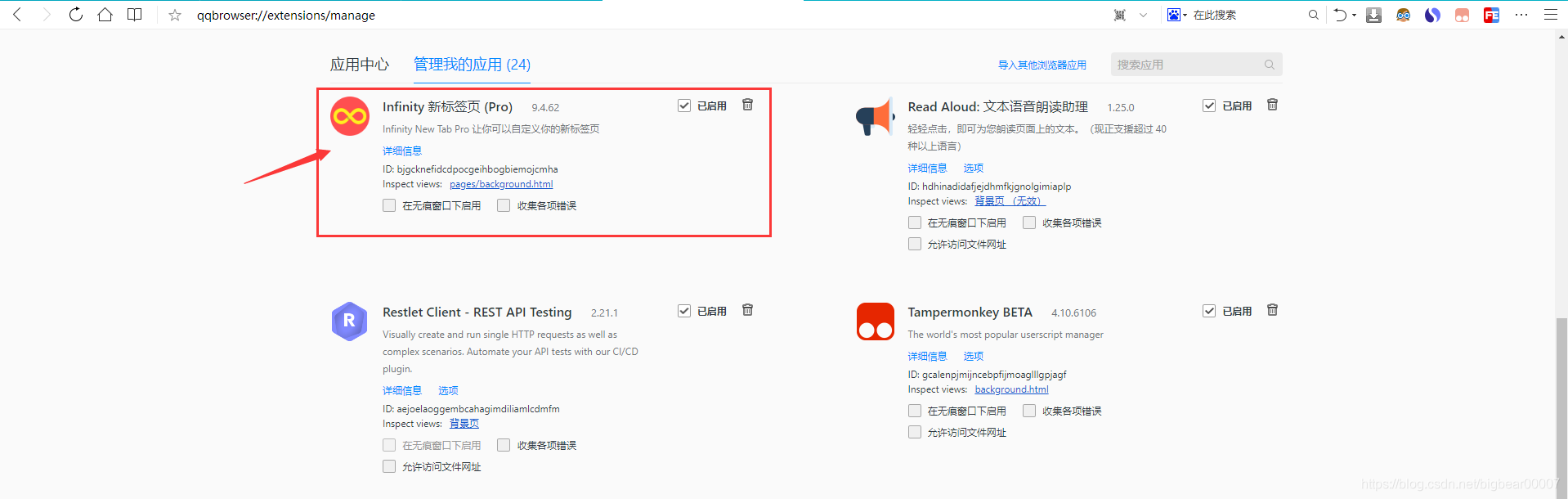Delete Tampermonkey BETA with the trash icon
Image resolution: width=1568 pixels, height=499 pixels.
click(1272, 310)
